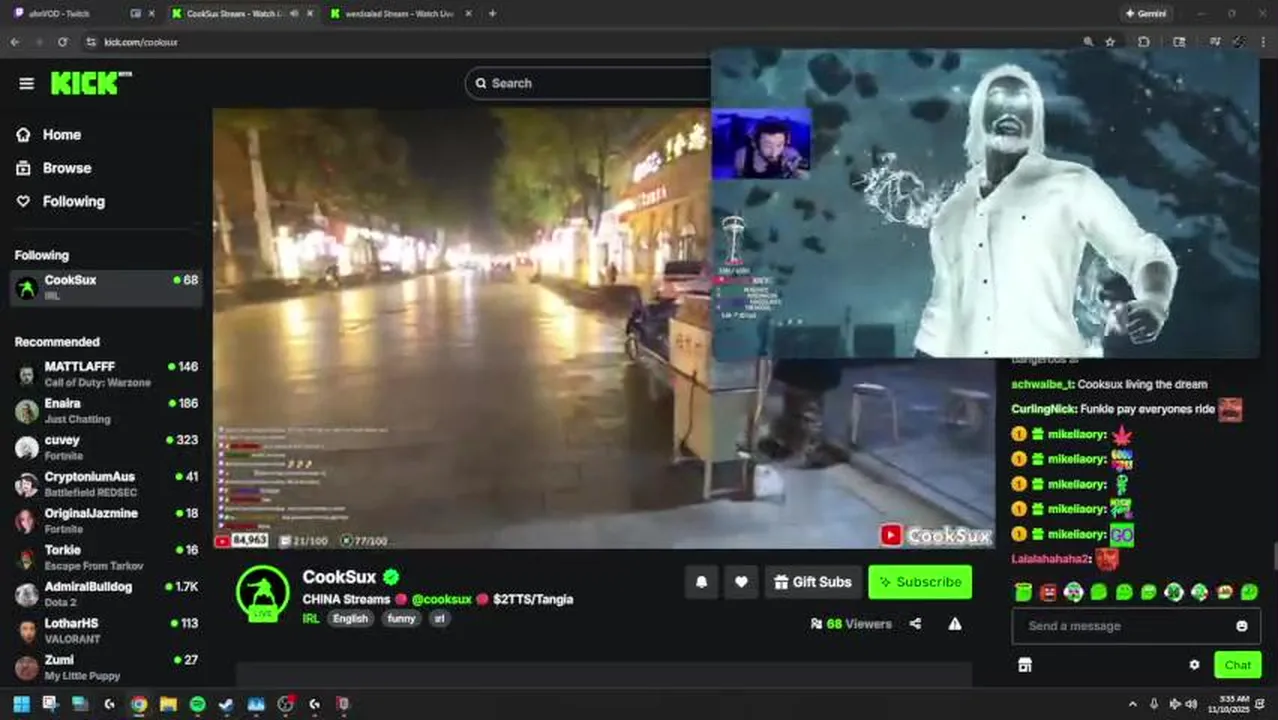Open a new browser tab
This screenshot has height=720, width=1278.
click(492, 13)
